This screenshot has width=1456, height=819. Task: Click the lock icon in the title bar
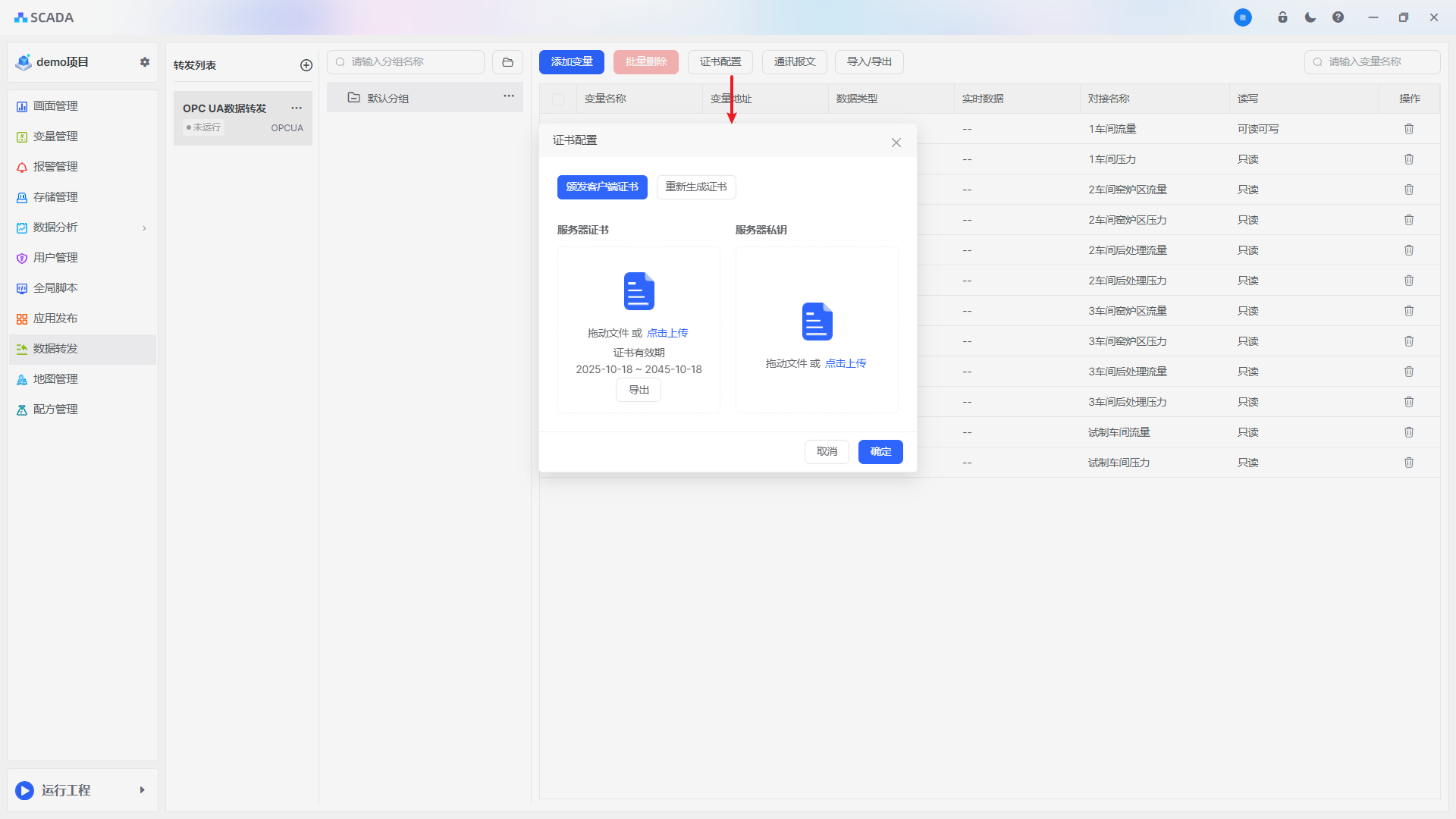pyautogui.click(x=1282, y=17)
